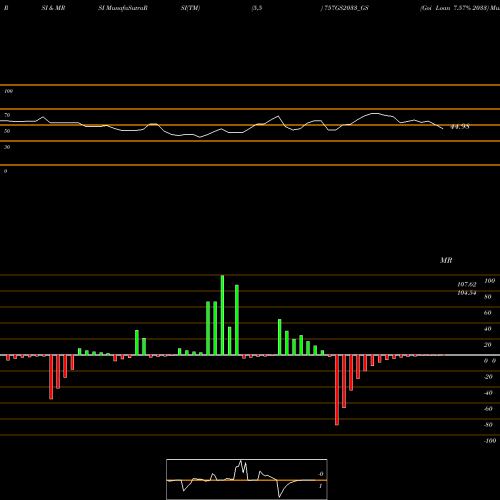Click the current RSI value 44.98
500x500 pixels.
[x=460, y=127]
